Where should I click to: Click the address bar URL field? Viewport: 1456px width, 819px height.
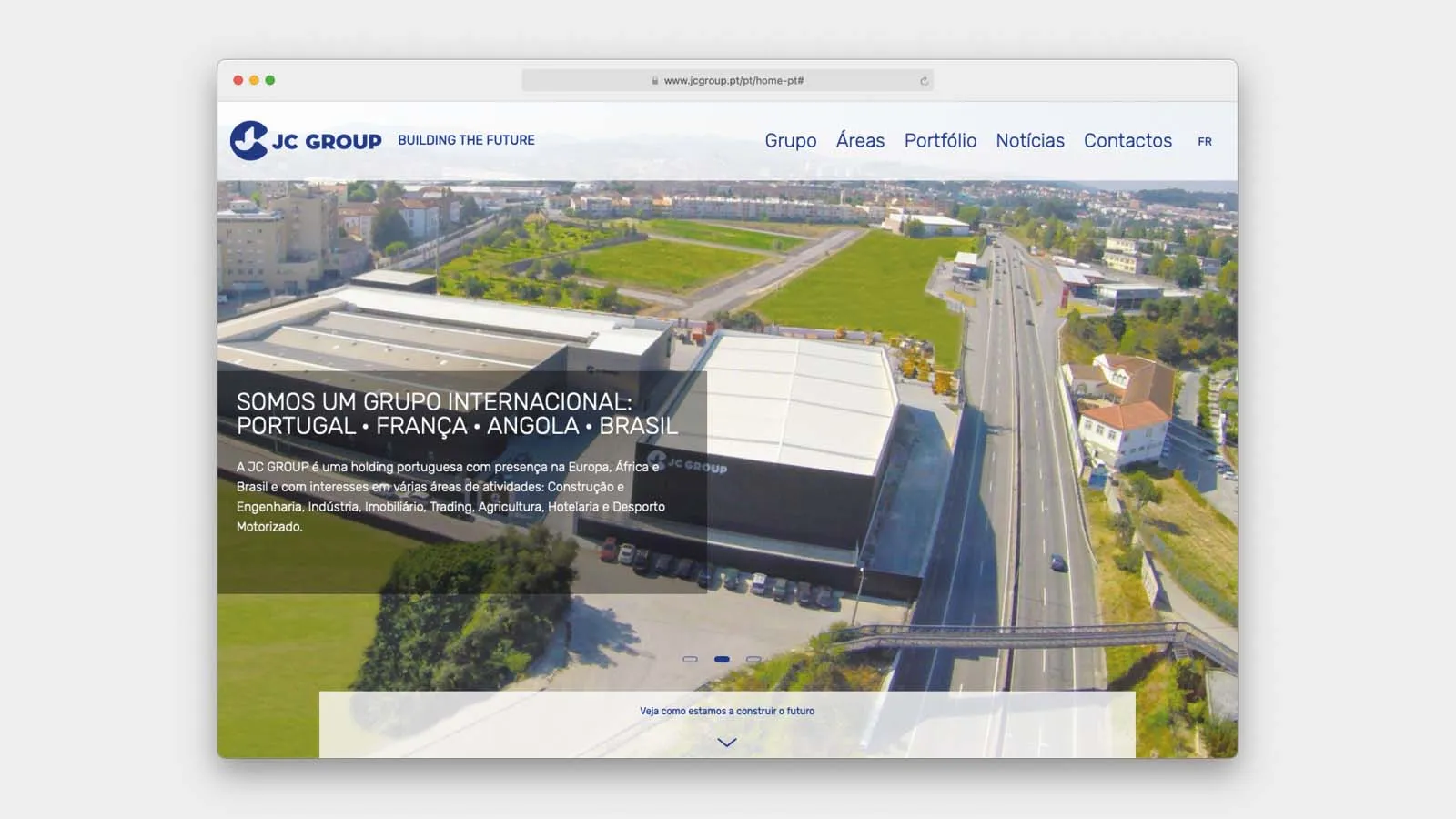coord(727,80)
